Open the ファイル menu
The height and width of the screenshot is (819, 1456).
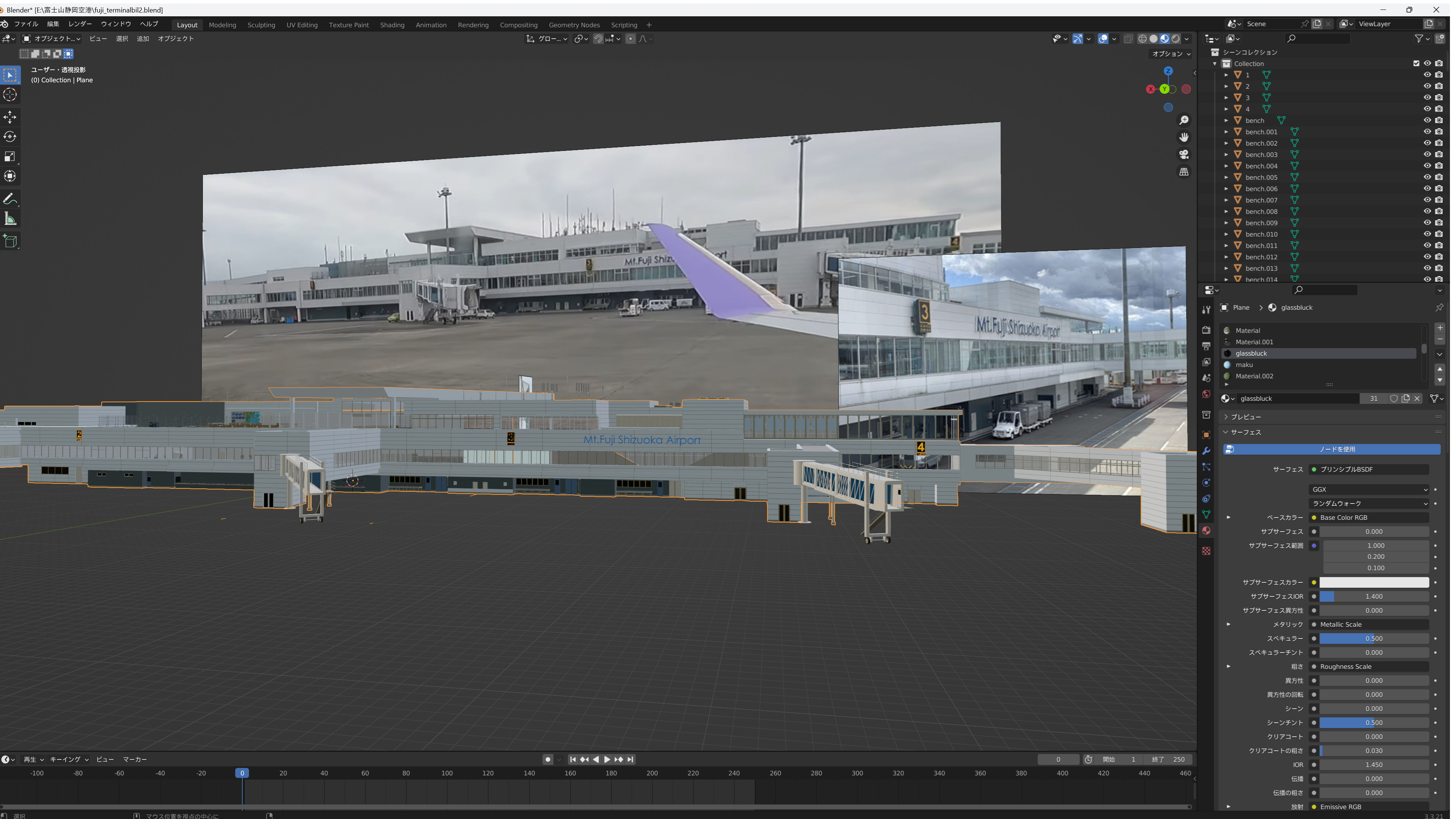[x=26, y=24]
